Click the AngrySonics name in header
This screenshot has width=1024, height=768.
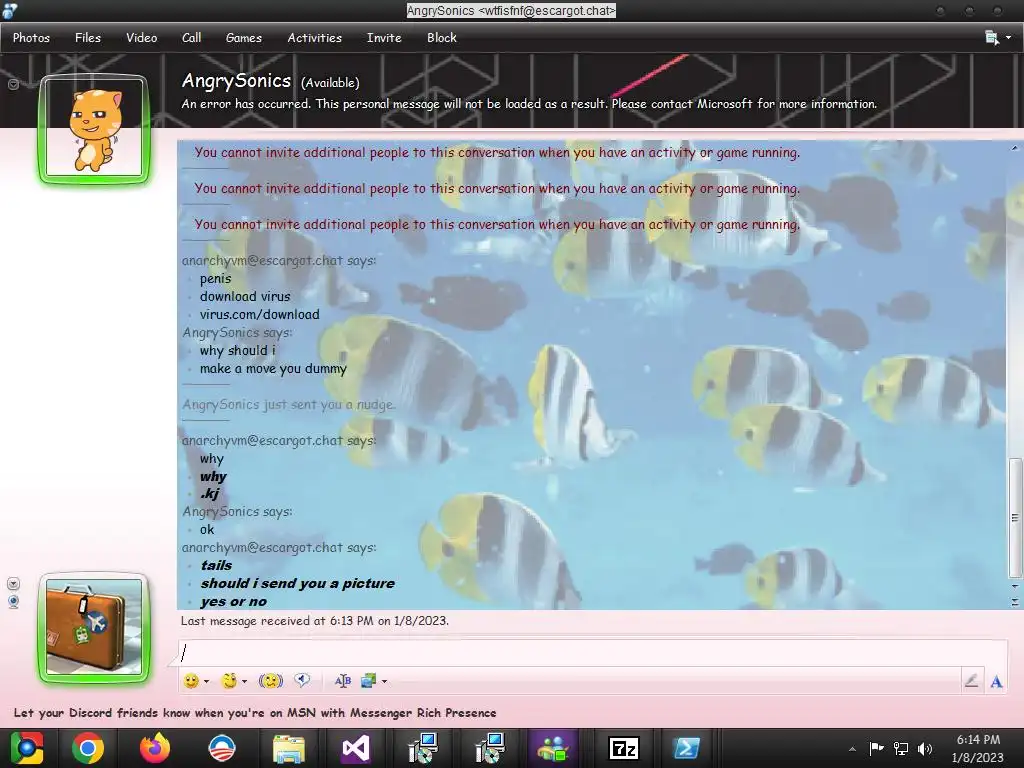point(236,80)
